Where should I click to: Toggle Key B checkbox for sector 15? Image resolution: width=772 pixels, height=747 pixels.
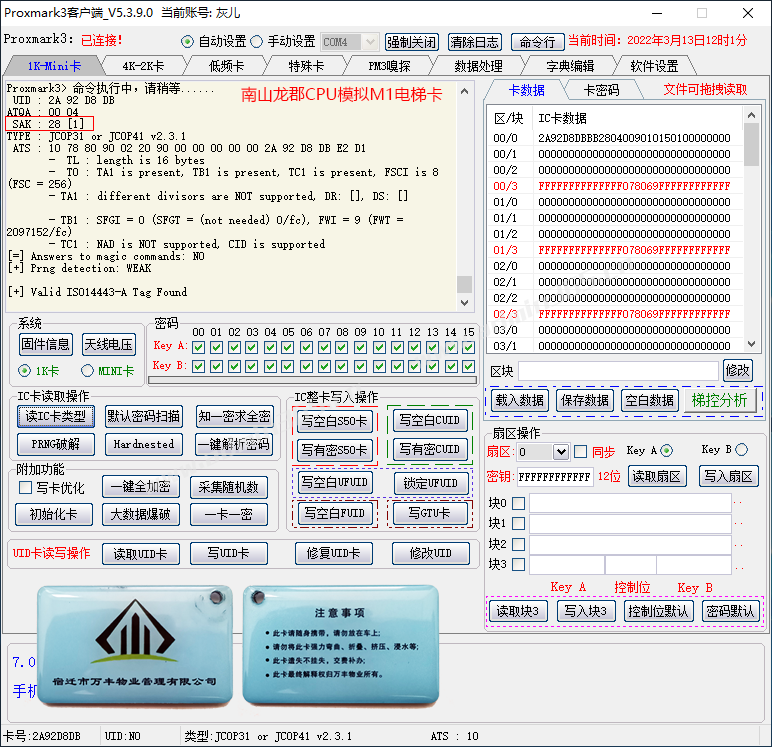[469, 366]
